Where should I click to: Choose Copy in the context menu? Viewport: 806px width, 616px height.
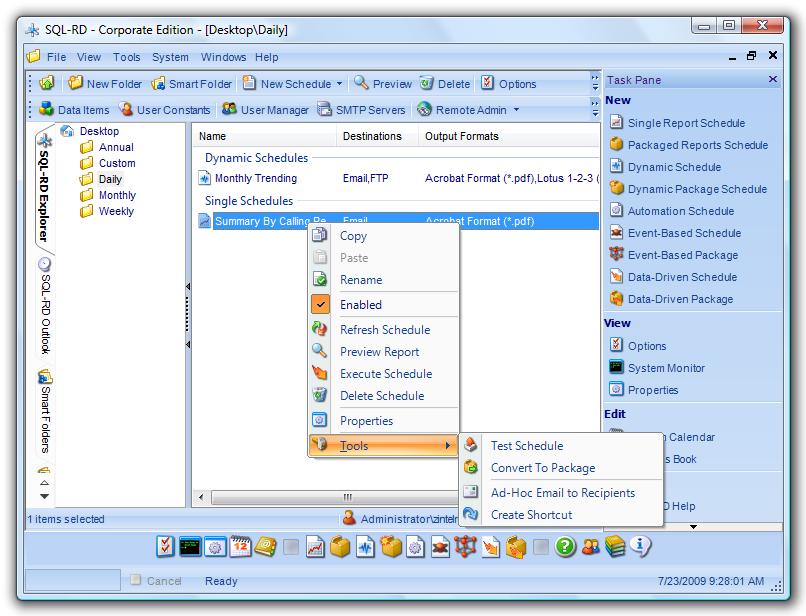coord(384,236)
